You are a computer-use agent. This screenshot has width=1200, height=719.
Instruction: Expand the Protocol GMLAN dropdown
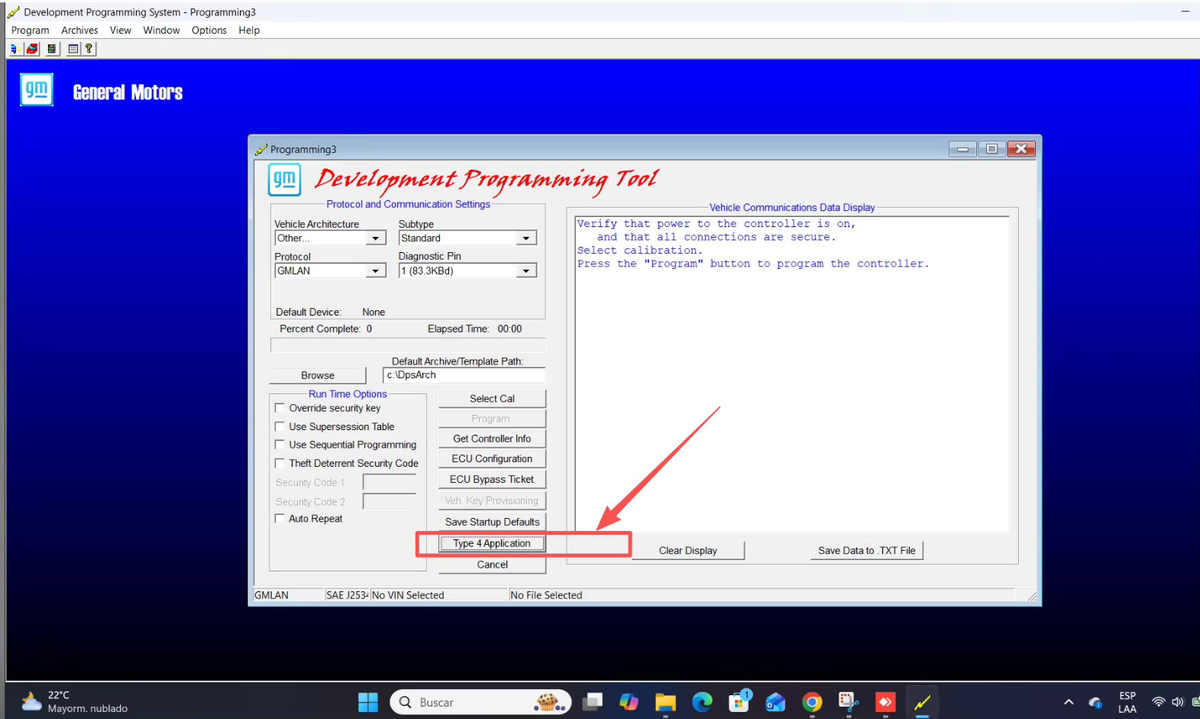click(375, 271)
